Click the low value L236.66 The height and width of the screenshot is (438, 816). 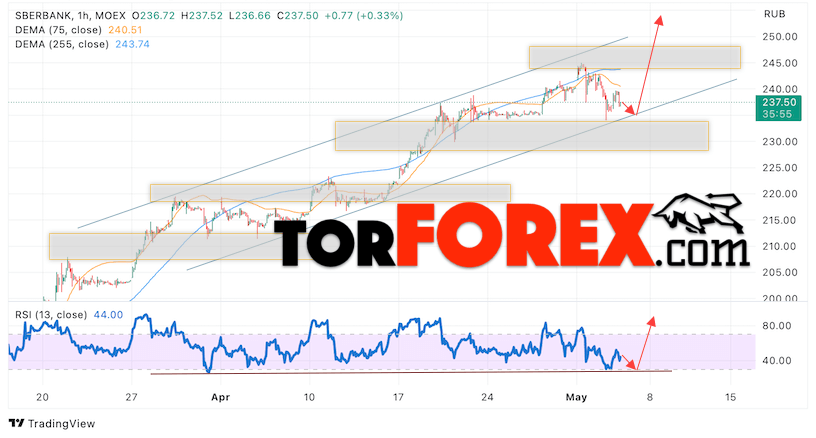(250, 16)
